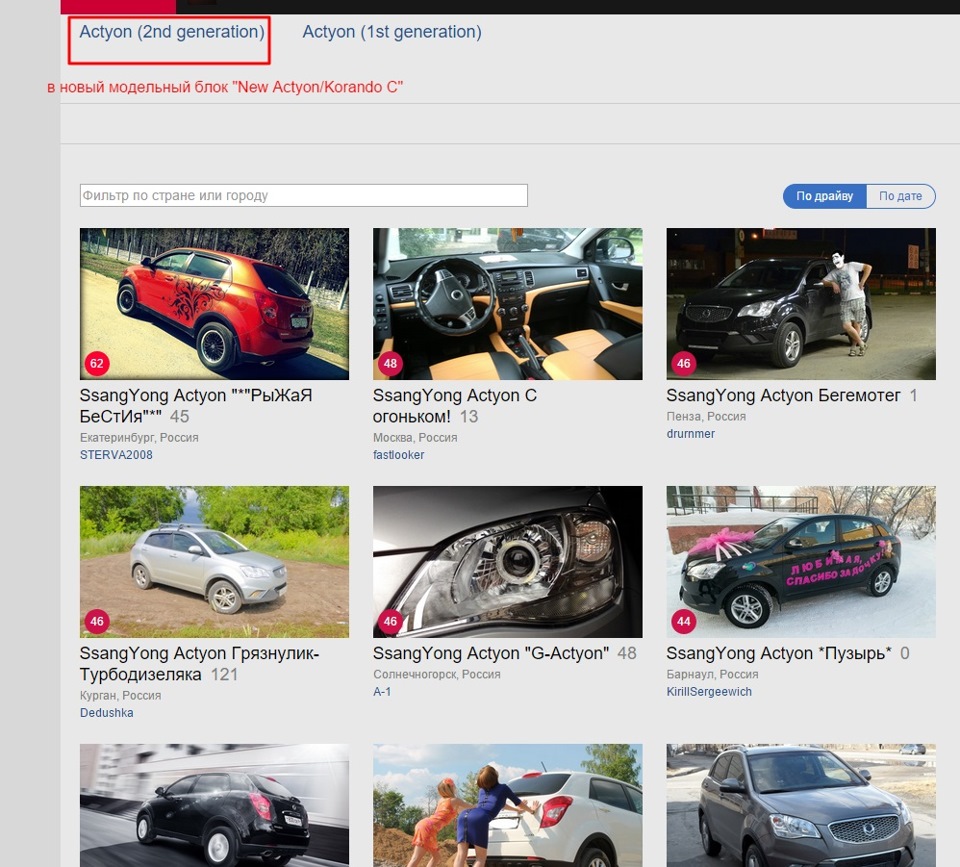Click location text 'Солнечногорск, Россия'
This screenshot has height=867, width=960.
tap(437, 674)
